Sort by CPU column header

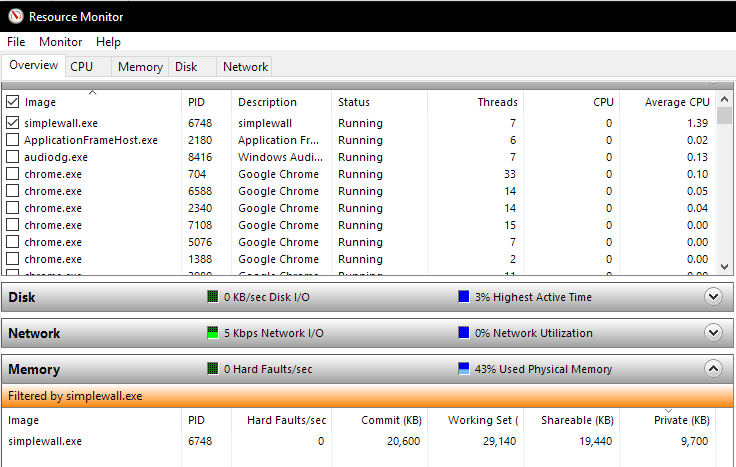click(603, 102)
